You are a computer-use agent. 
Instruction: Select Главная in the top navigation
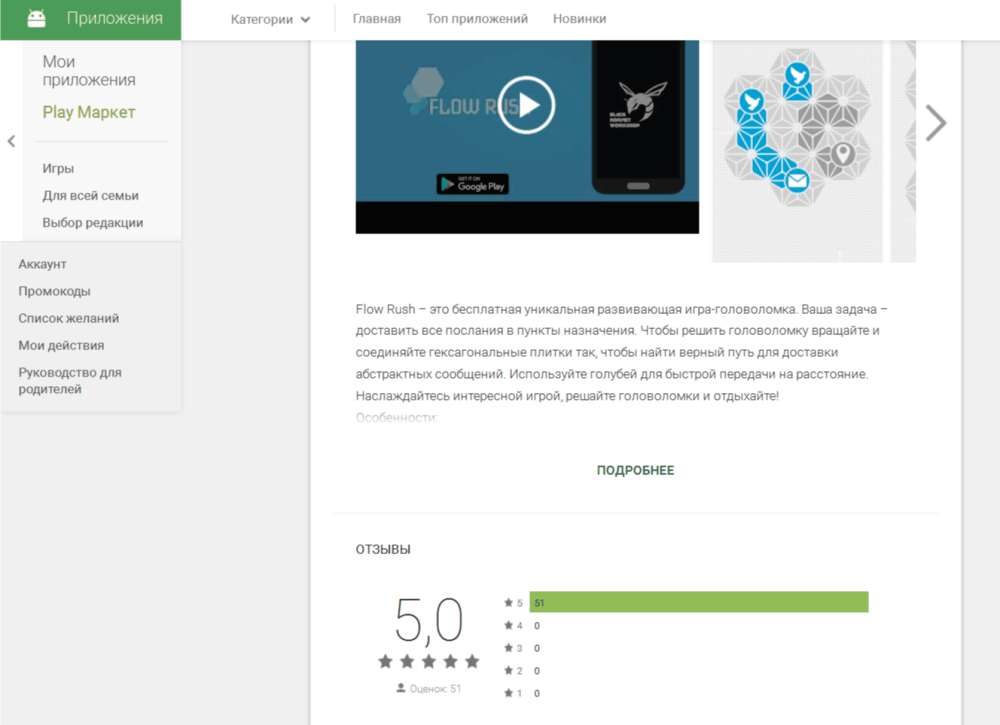[377, 17]
